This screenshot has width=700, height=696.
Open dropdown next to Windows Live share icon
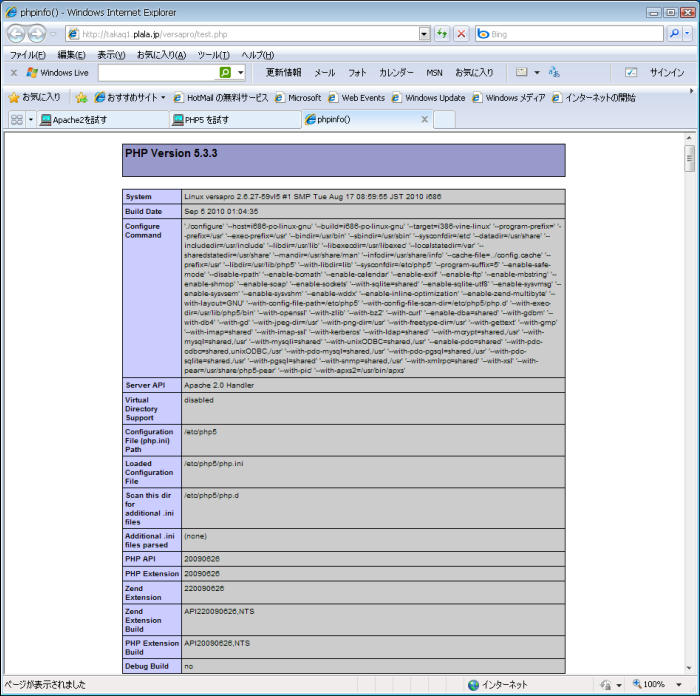coord(537,72)
